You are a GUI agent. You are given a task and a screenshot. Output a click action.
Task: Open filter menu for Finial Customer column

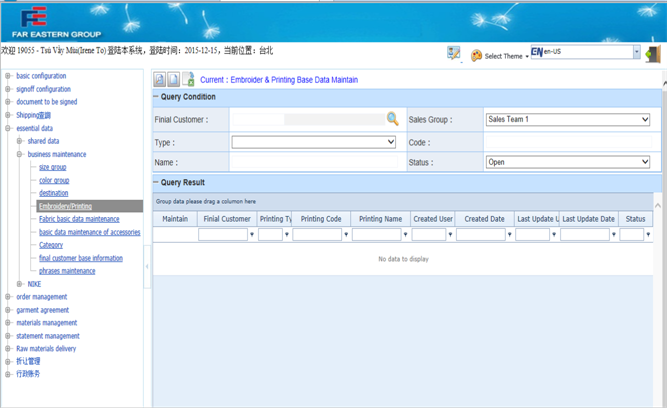click(252, 235)
